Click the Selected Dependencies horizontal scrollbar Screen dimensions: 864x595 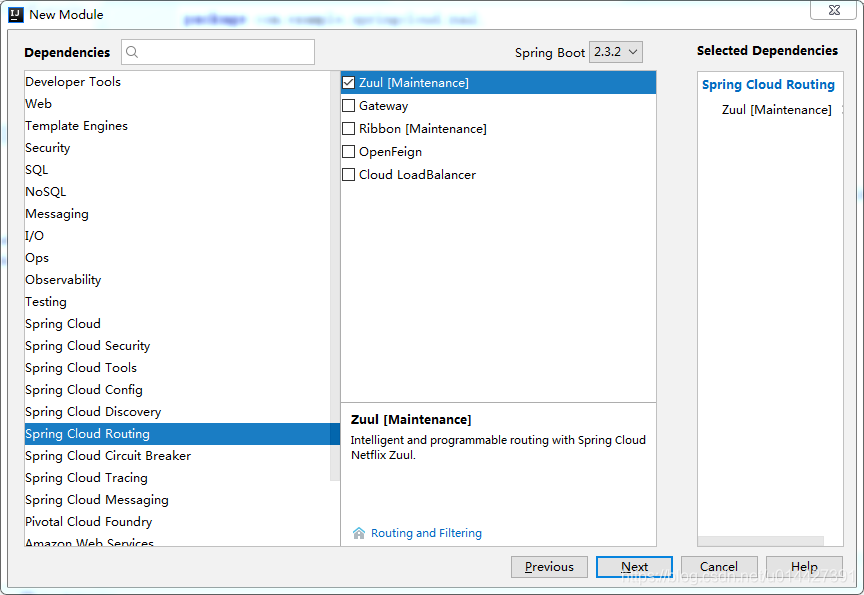point(761,541)
